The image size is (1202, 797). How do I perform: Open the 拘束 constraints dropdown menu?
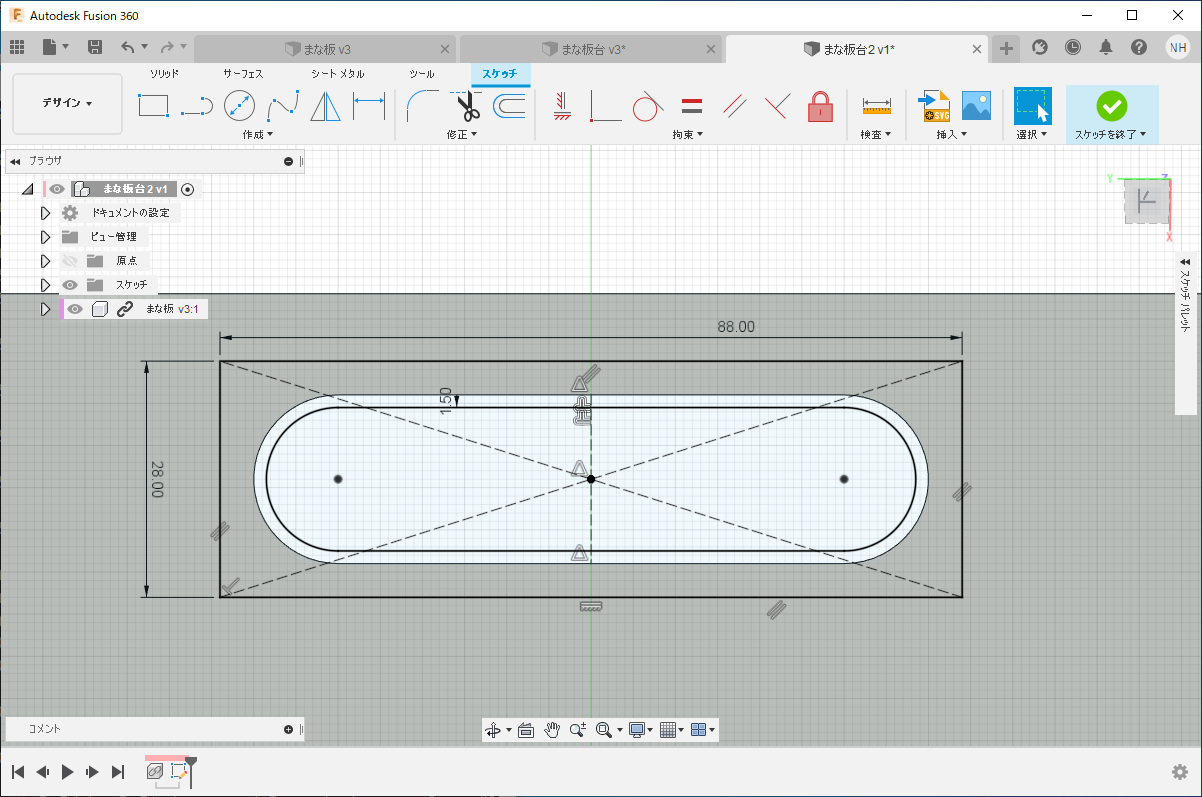687,134
